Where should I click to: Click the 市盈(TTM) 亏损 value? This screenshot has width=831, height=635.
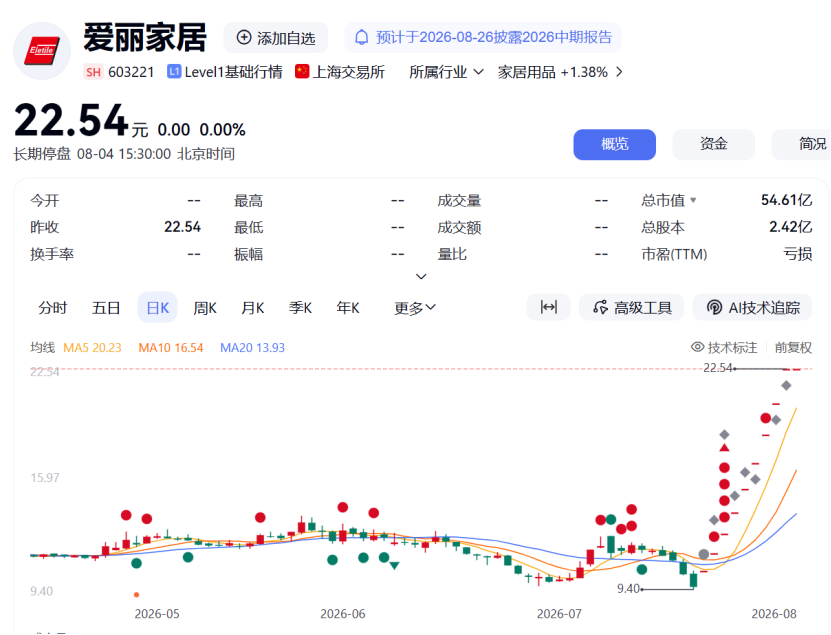(798, 254)
